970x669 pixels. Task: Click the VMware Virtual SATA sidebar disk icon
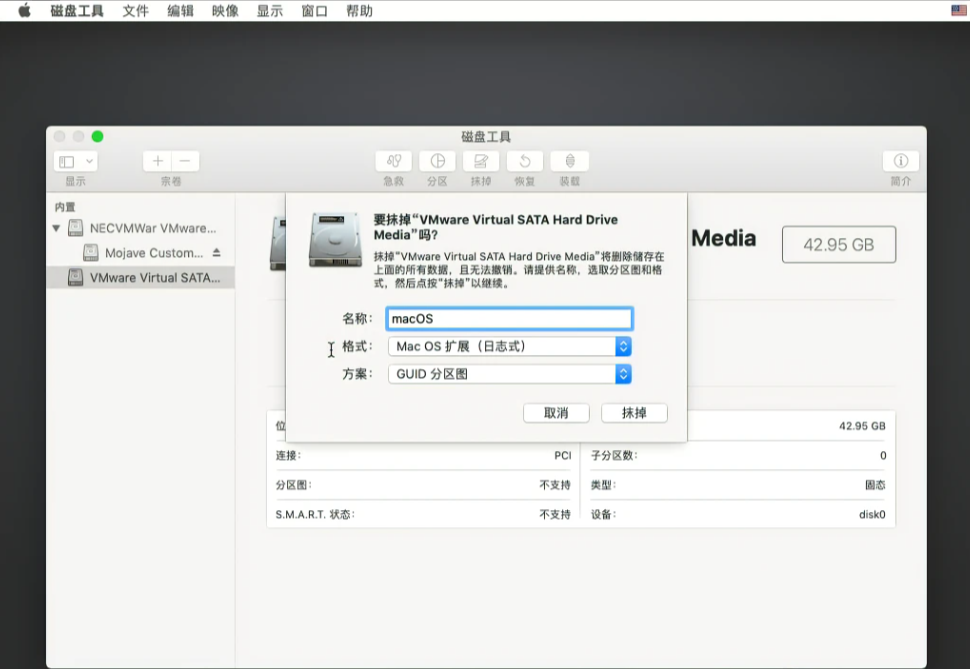[75, 277]
